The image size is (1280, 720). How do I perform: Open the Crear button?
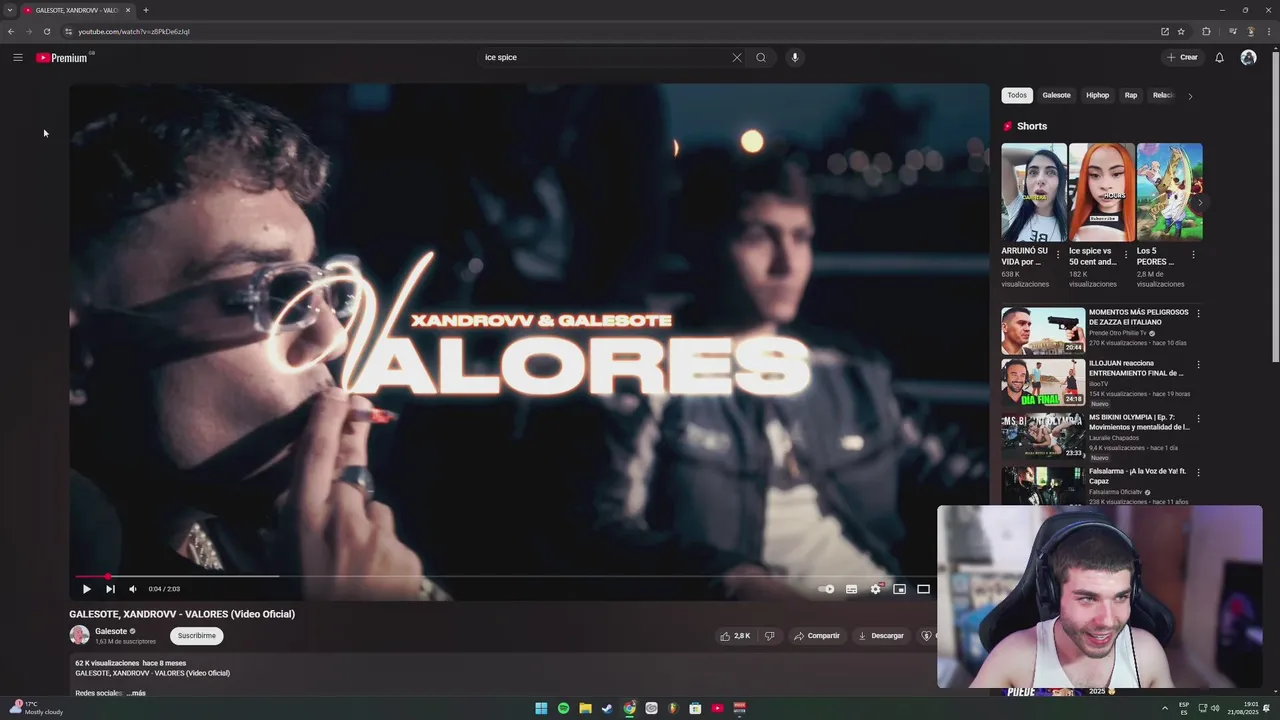point(1182,57)
